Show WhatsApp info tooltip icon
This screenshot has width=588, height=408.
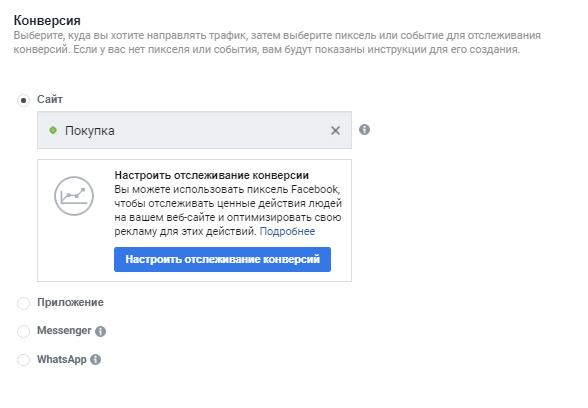[96, 360]
